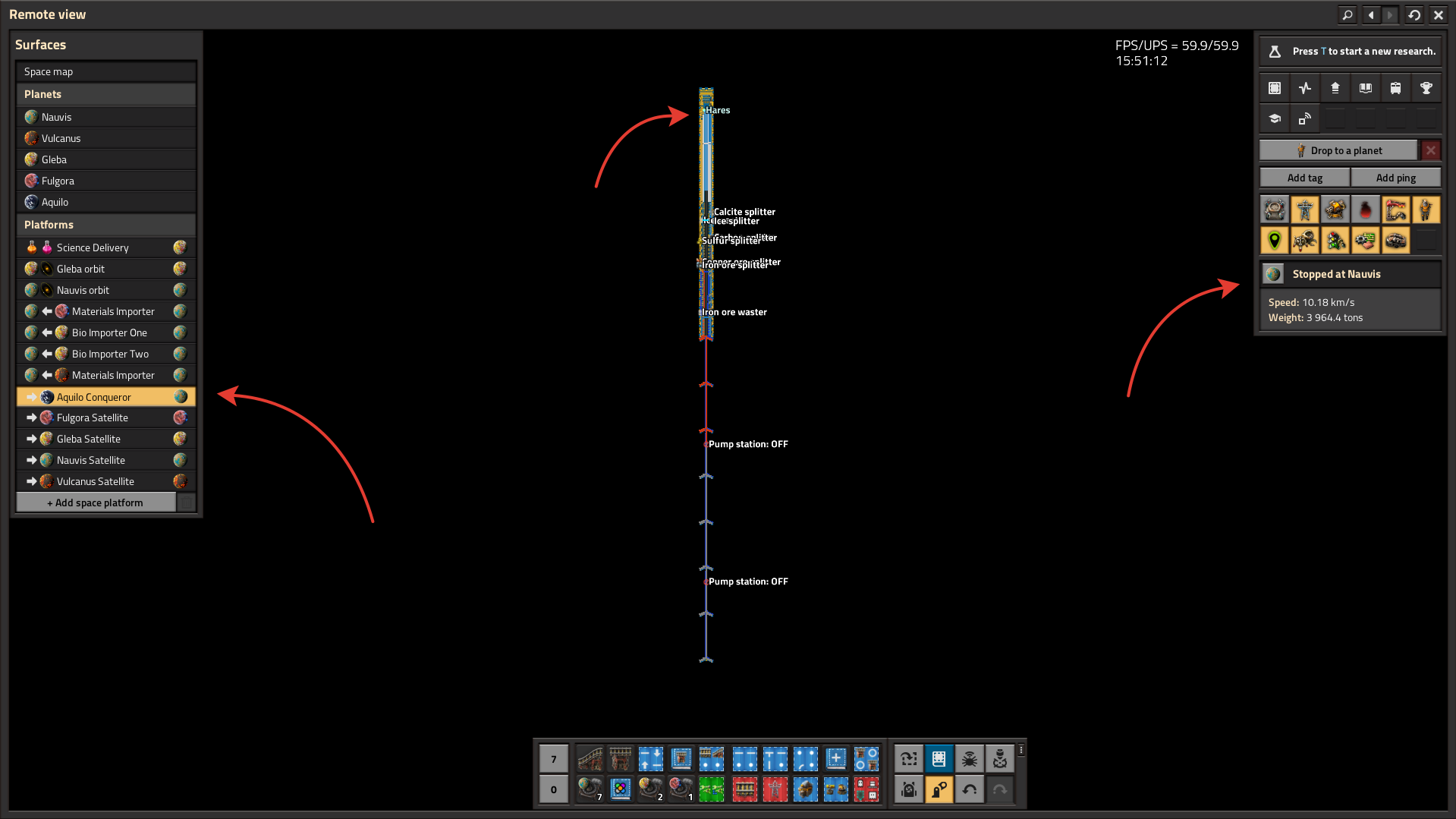Image resolution: width=1456 pixels, height=819 pixels.
Task: Click the undo shortcut arrow
Action: 969,789
